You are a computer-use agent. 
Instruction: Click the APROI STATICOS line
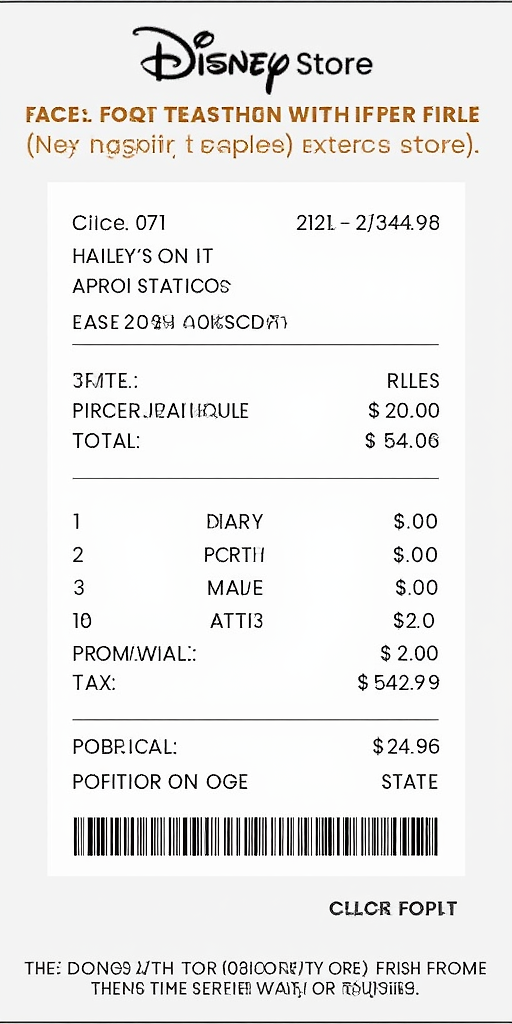152,286
